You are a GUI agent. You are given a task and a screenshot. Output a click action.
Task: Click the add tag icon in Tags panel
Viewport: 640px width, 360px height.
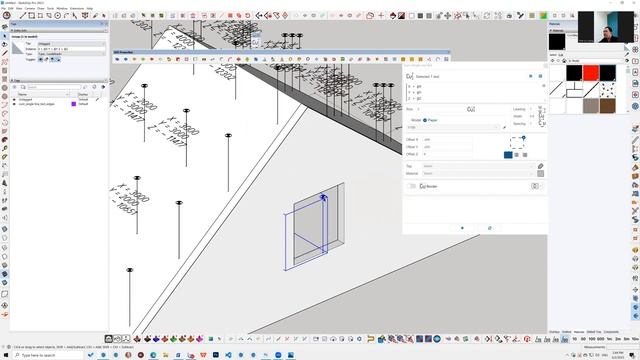(15, 87)
